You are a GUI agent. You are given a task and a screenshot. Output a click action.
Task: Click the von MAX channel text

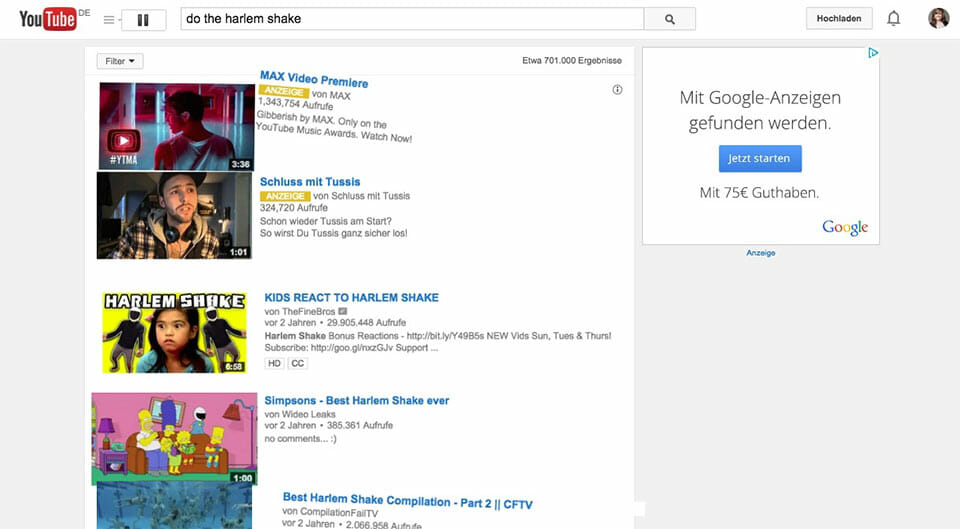[x=331, y=95]
